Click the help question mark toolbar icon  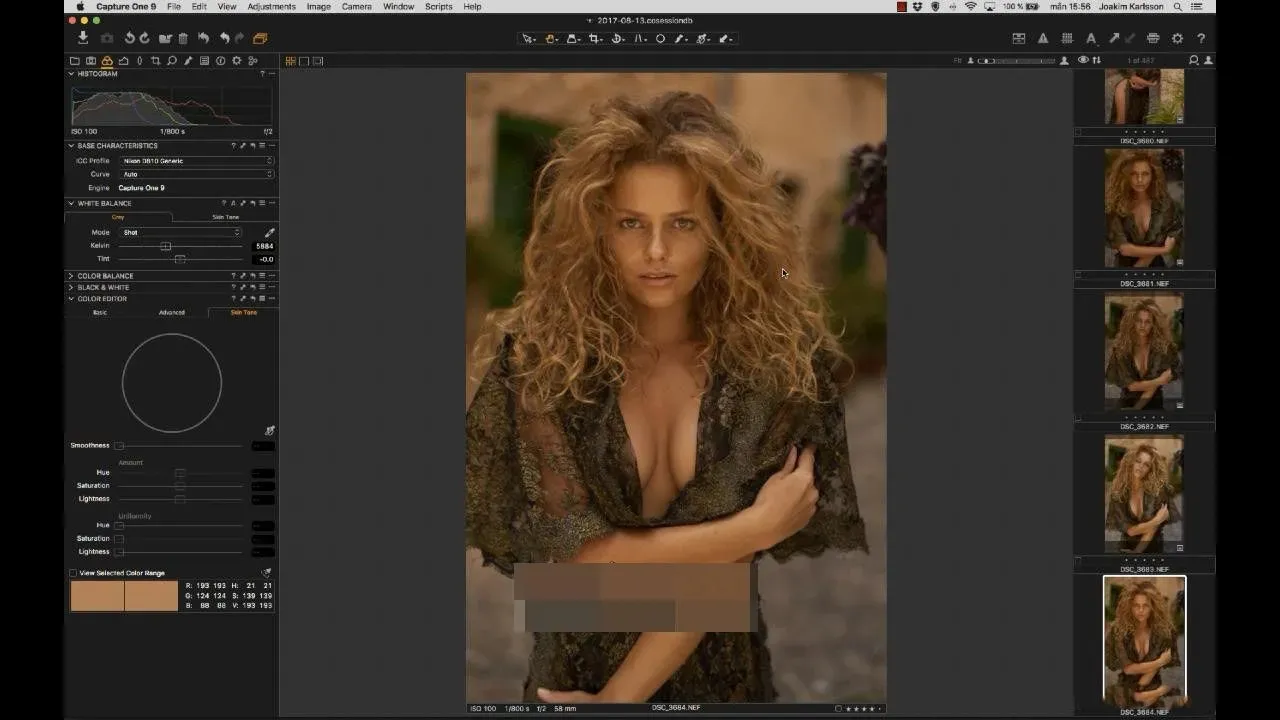coord(1201,38)
